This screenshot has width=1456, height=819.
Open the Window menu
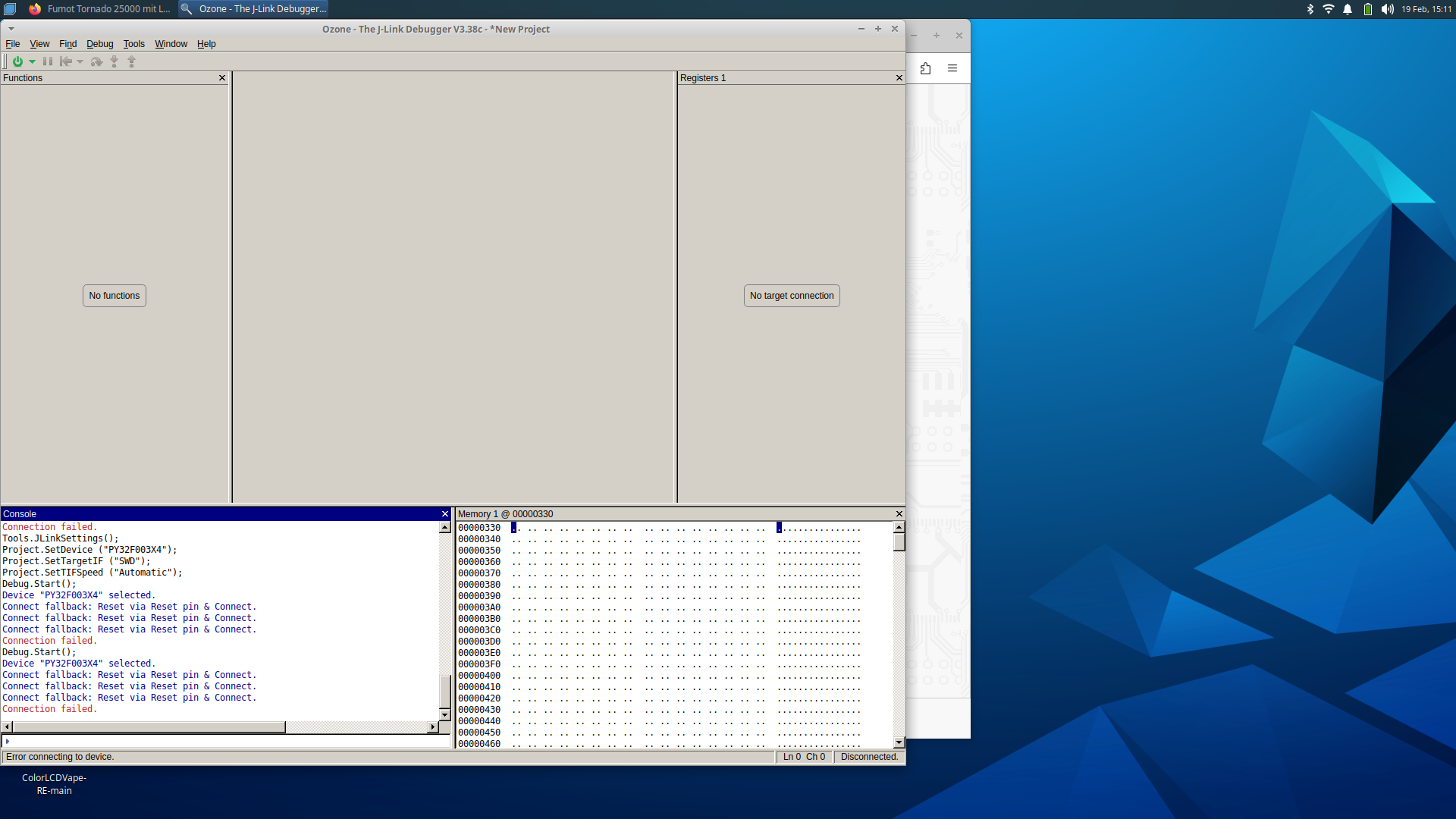pos(171,44)
